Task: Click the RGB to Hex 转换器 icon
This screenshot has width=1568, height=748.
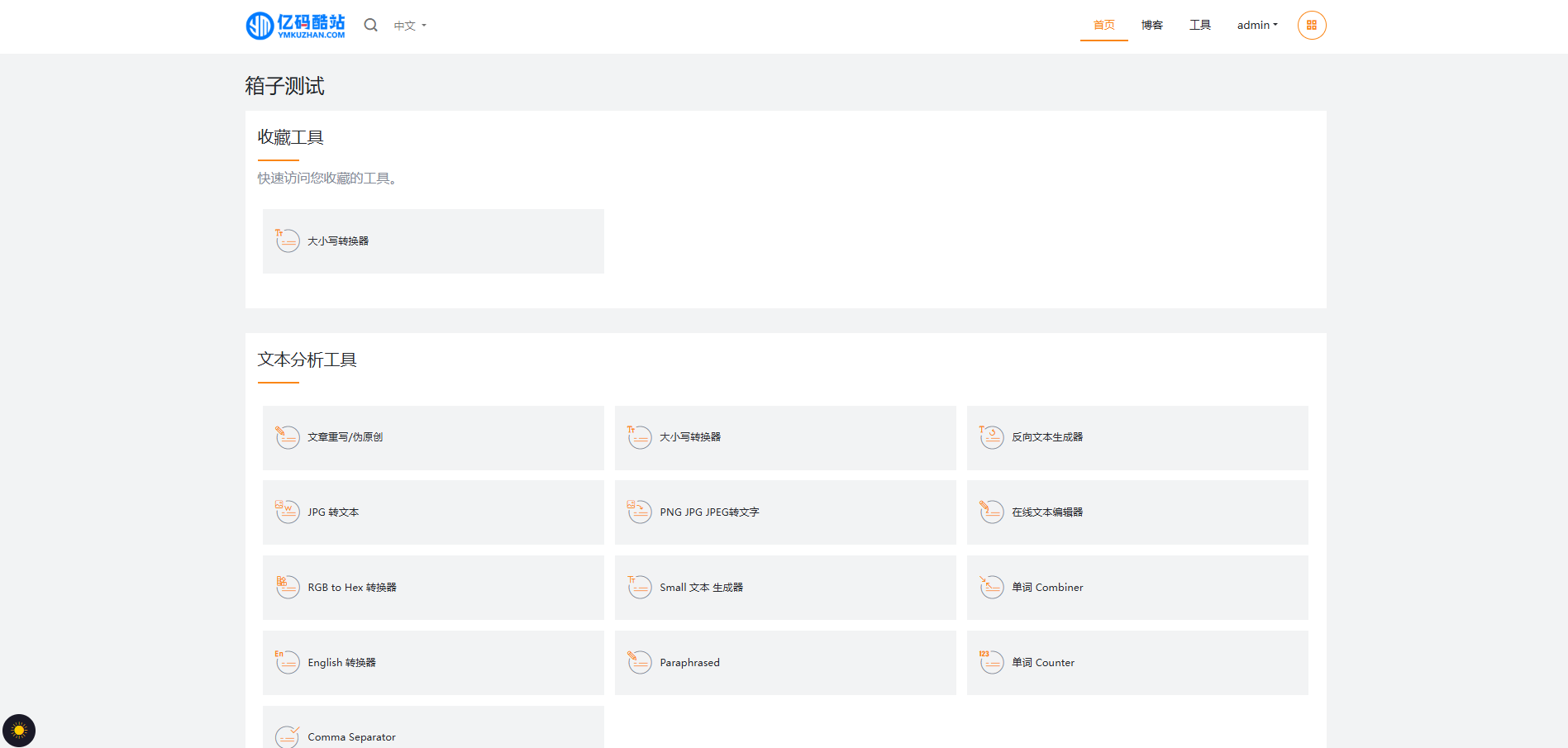Action: click(288, 588)
